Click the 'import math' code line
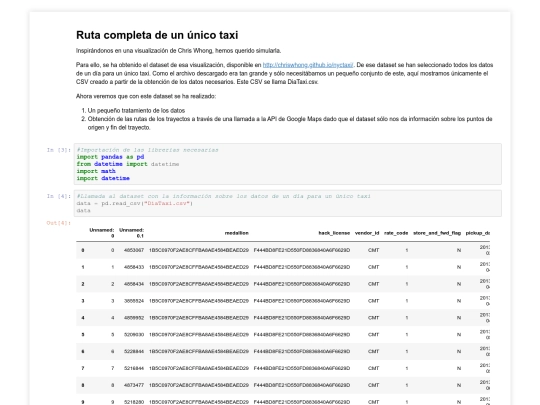540x405 pixels. tap(96, 172)
